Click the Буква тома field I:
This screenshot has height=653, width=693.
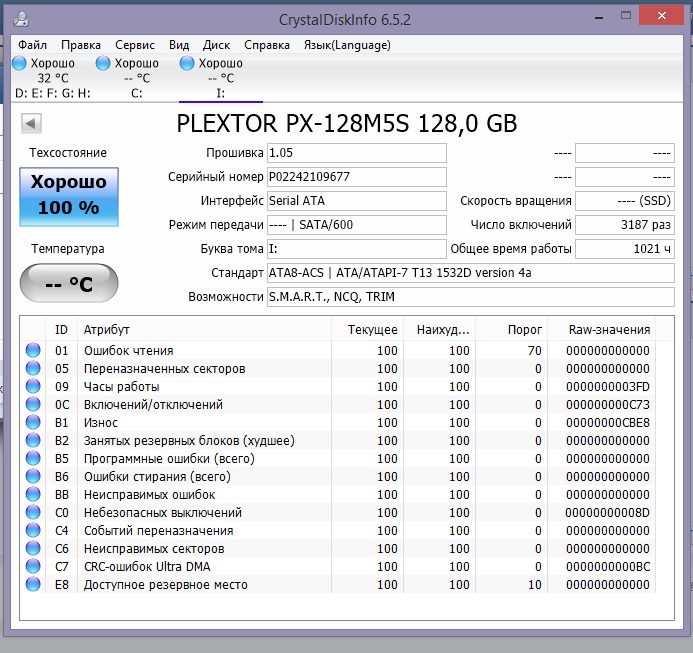[x=357, y=249]
